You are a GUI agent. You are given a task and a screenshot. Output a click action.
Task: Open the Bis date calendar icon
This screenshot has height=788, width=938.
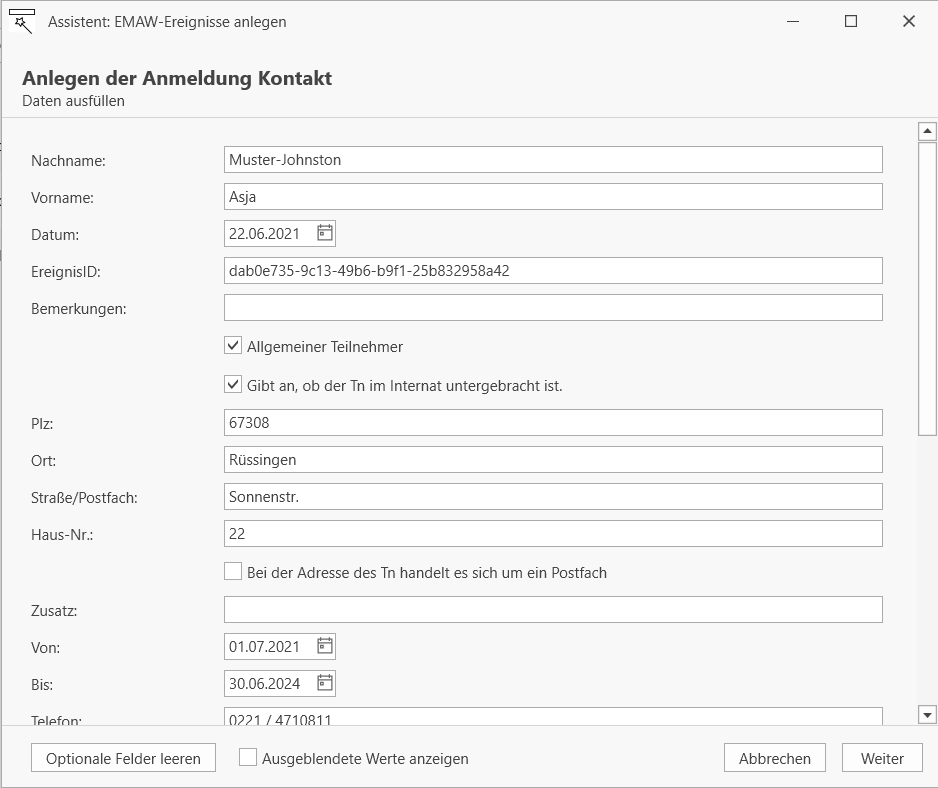click(x=325, y=683)
